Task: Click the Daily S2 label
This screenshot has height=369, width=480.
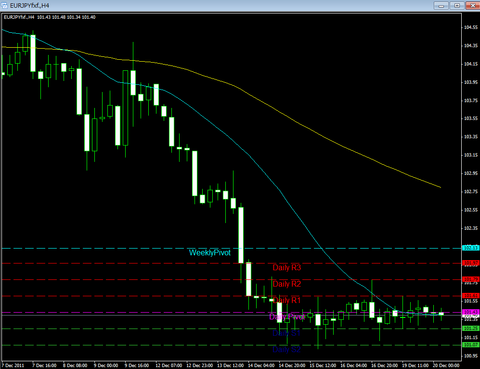Action: [286, 349]
